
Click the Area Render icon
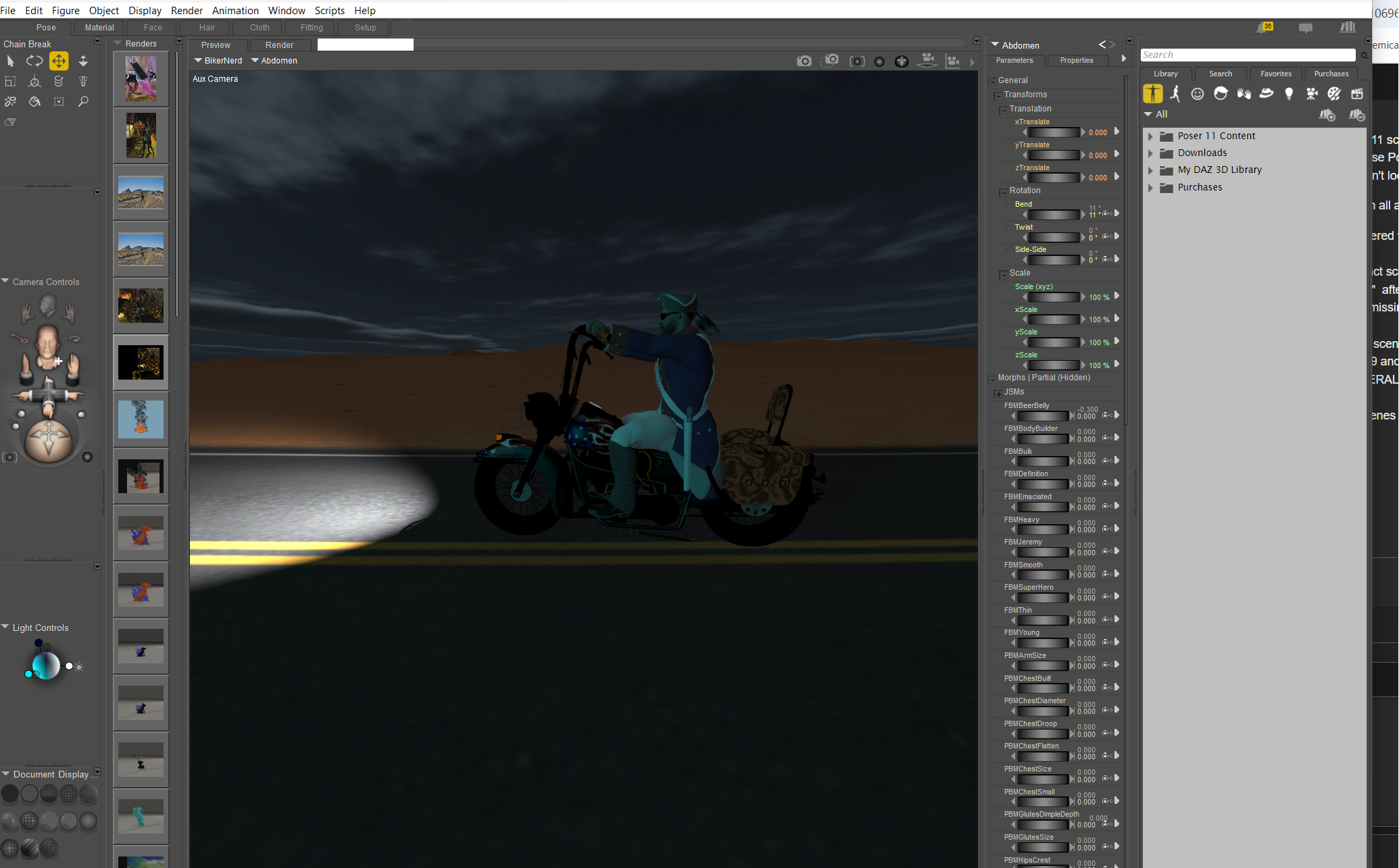pos(831,61)
